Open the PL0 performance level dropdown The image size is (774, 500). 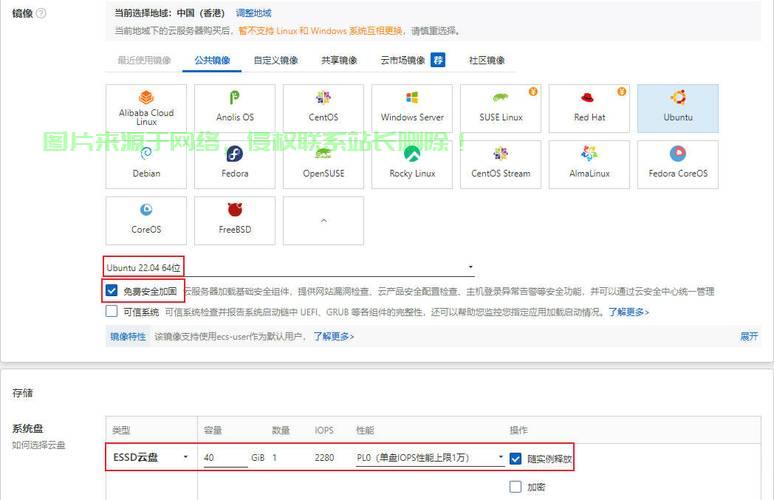(x=429, y=458)
